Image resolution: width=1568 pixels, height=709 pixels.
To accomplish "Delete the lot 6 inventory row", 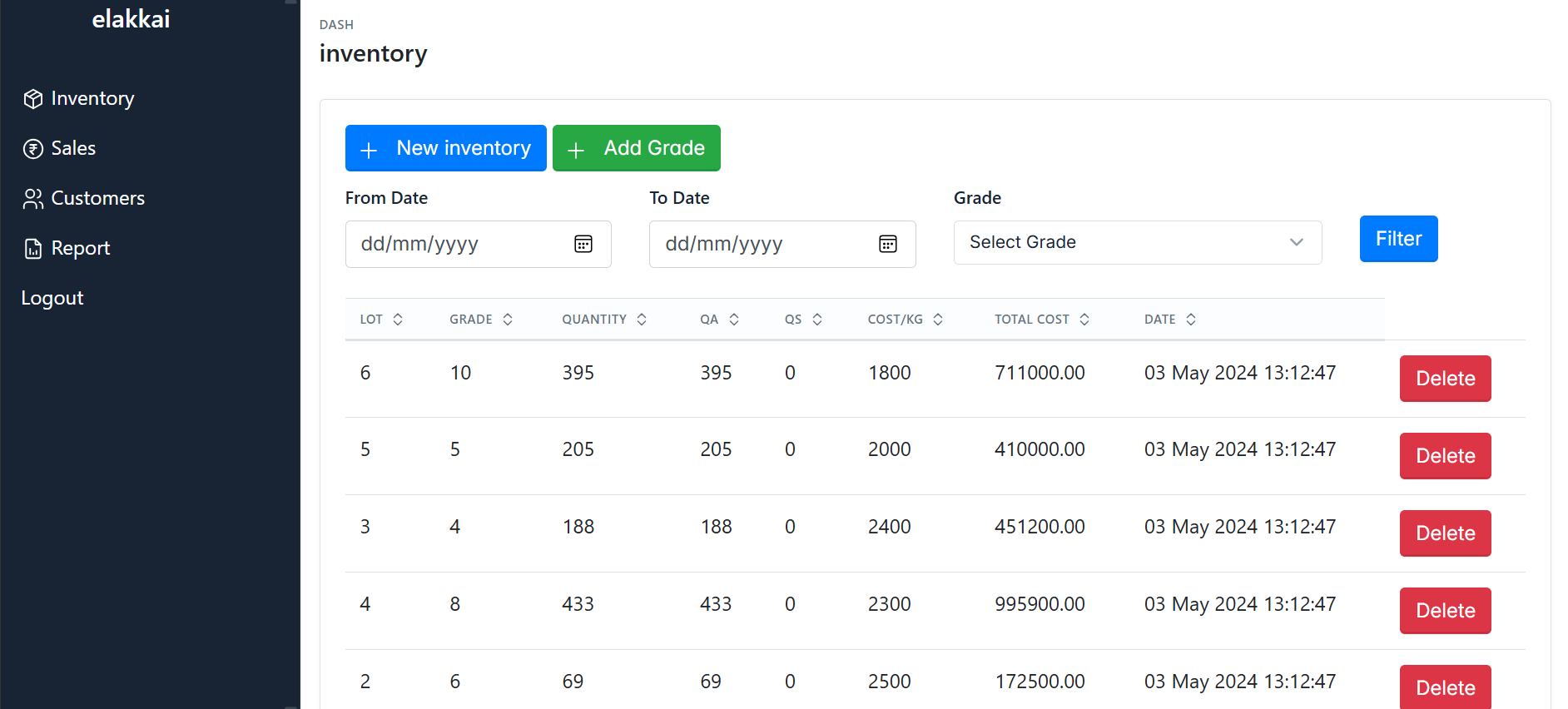I will coord(1445,379).
